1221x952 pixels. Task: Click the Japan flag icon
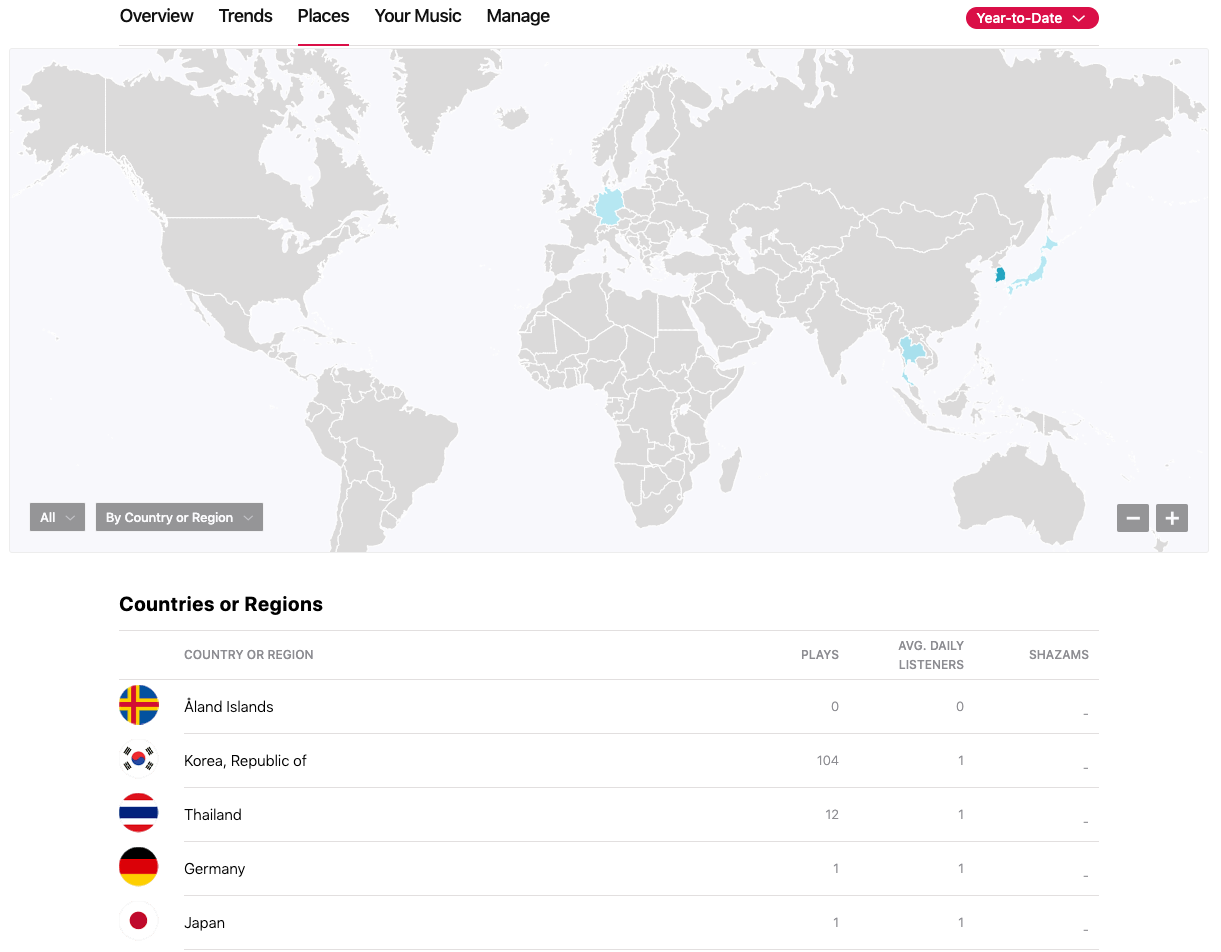[139, 921]
